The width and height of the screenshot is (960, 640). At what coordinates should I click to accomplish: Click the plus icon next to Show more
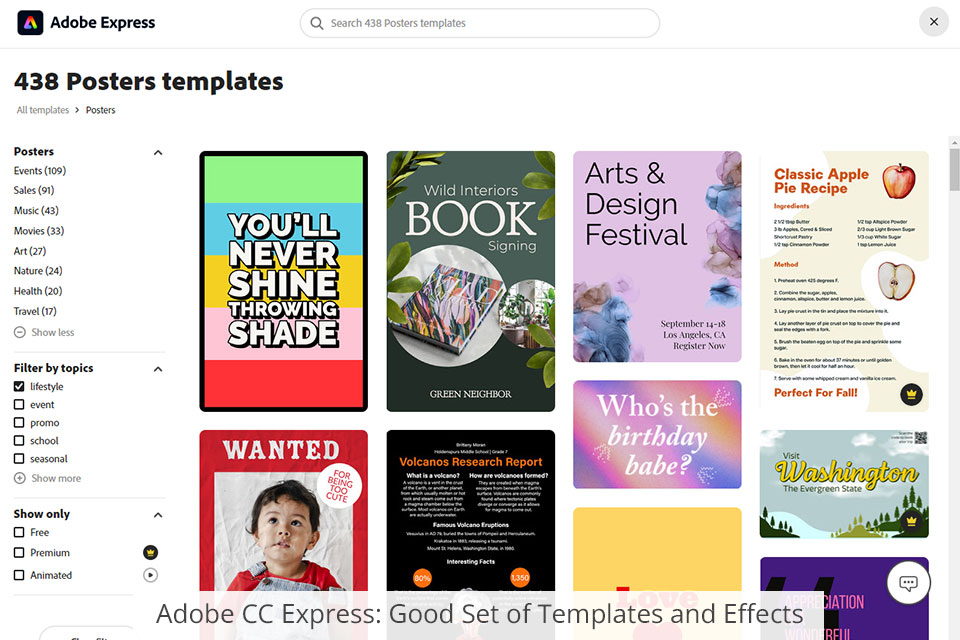pos(20,478)
